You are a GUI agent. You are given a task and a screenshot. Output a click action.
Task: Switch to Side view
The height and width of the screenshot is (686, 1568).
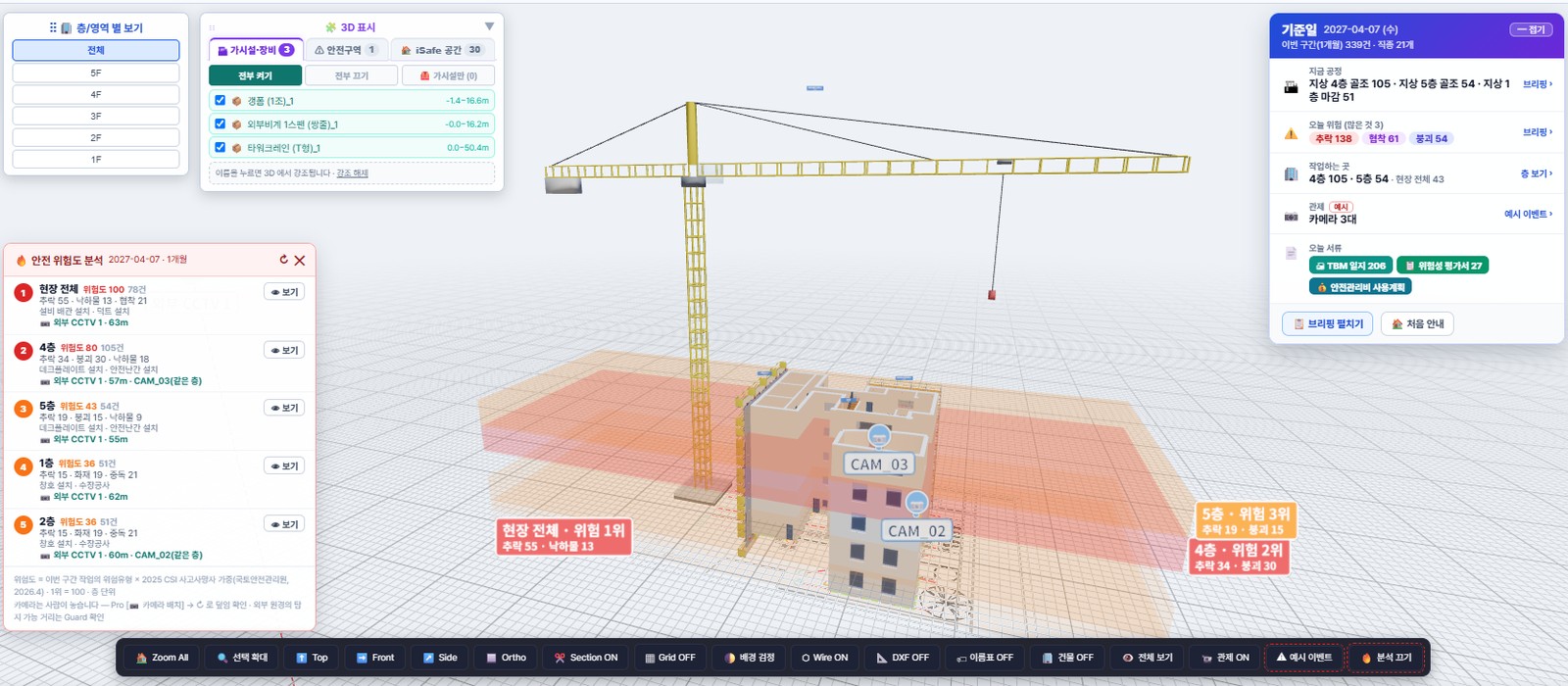[x=440, y=658]
